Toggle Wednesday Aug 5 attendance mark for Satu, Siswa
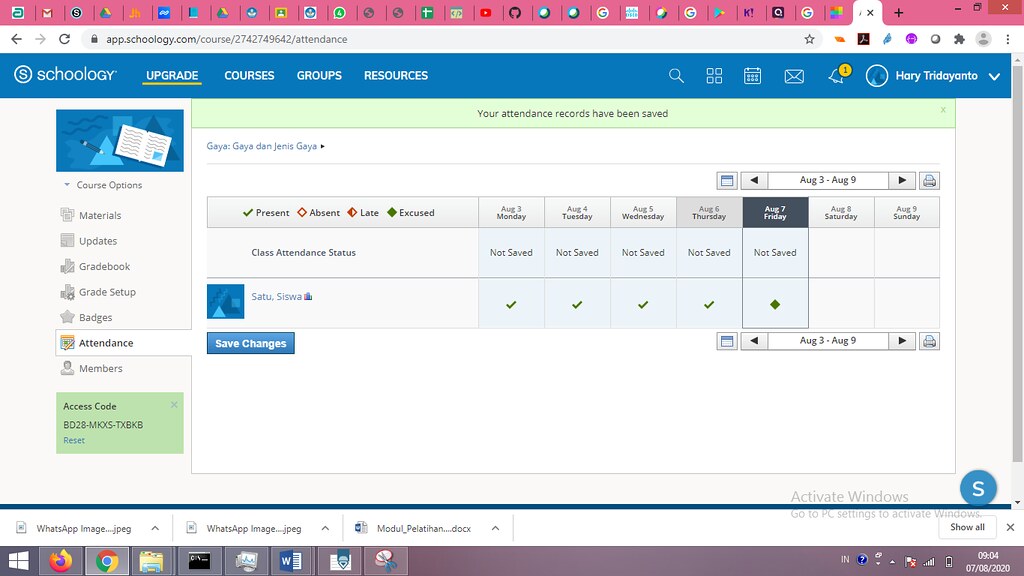1024x576 pixels. coord(643,304)
